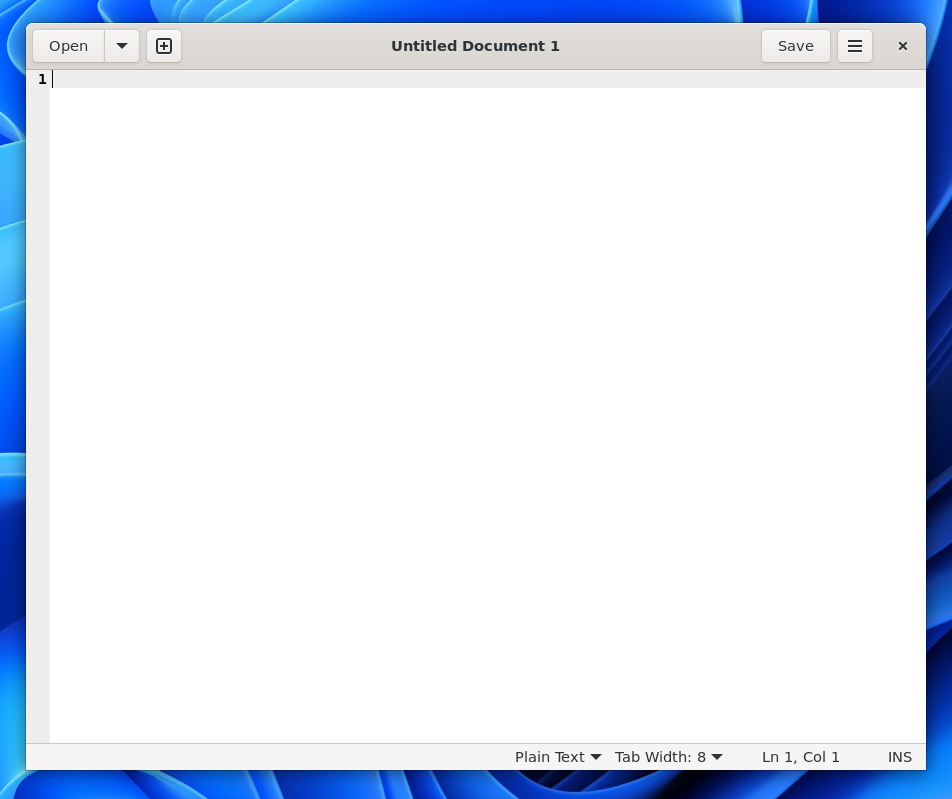952x799 pixels.
Task: Open the Plain Text language selector
Action: coord(557,757)
